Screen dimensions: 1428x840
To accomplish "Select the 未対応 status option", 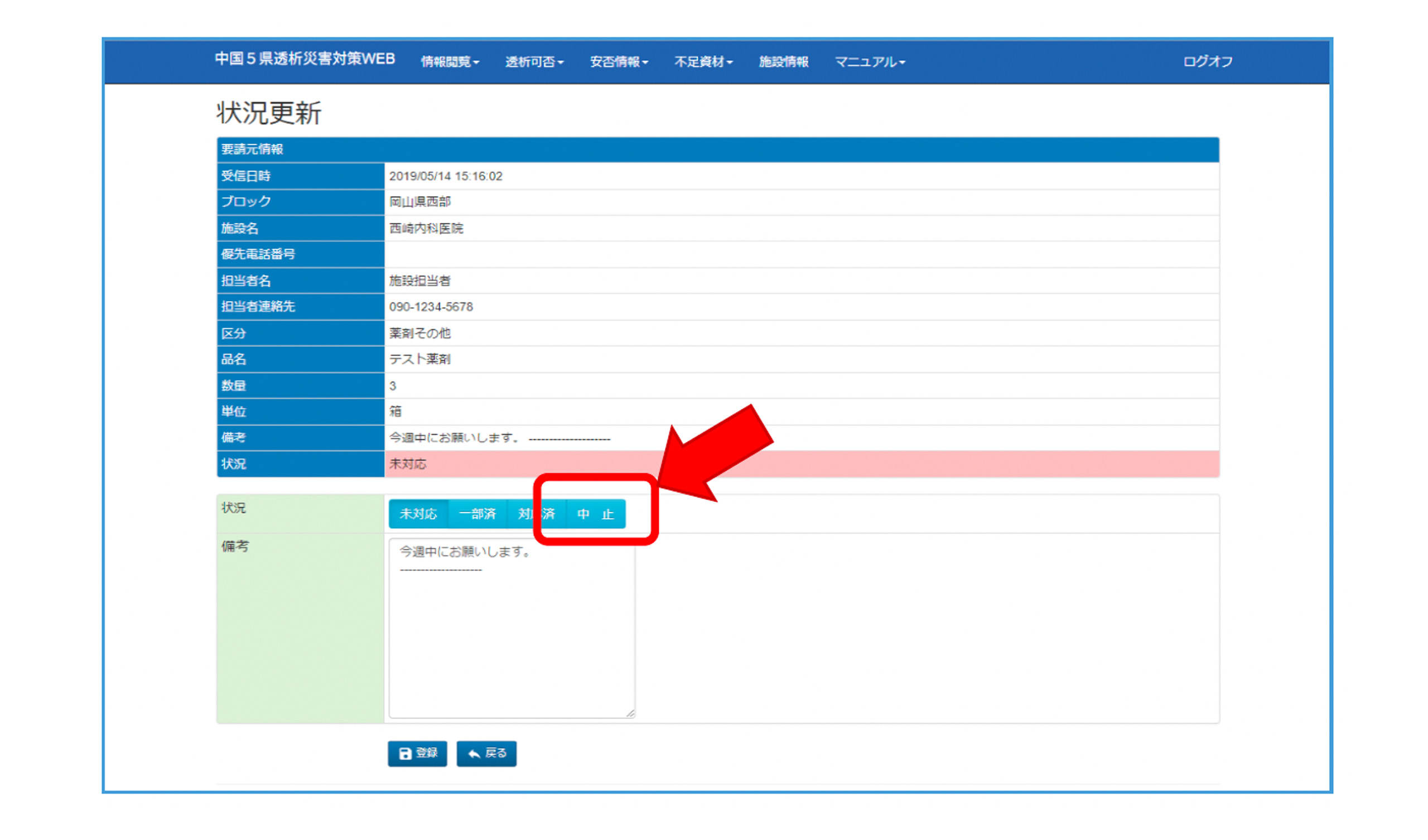I will (x=418, y=514).
